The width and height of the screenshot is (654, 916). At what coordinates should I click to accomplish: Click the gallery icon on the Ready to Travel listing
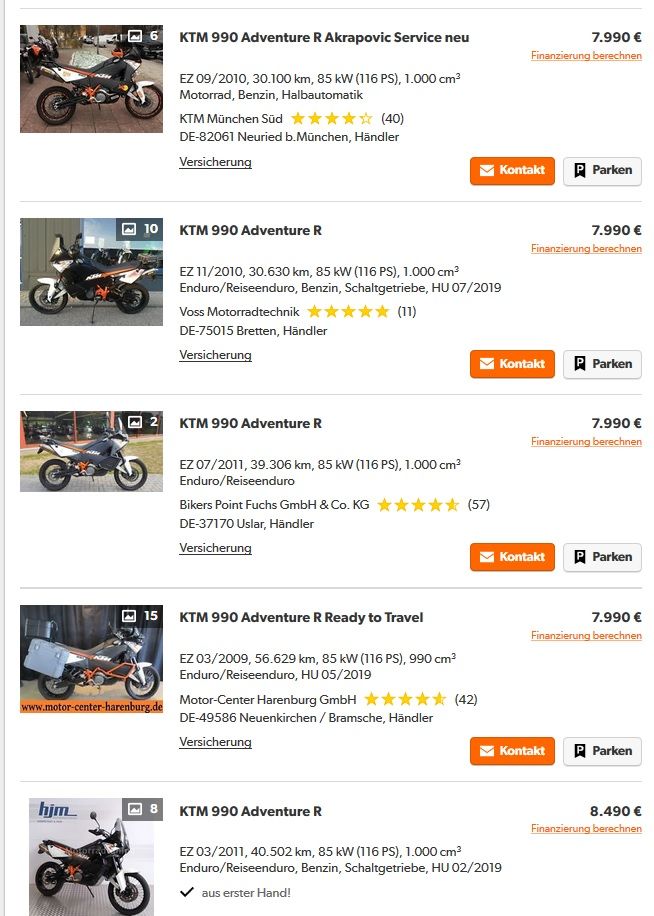click(129, 616)
